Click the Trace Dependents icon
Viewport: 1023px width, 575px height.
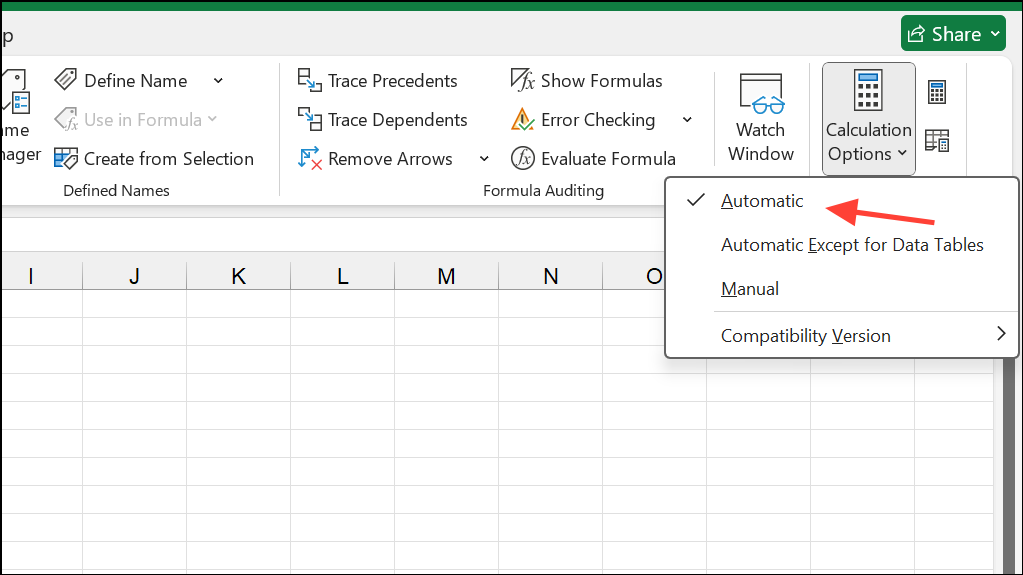(x=309, y=120)
